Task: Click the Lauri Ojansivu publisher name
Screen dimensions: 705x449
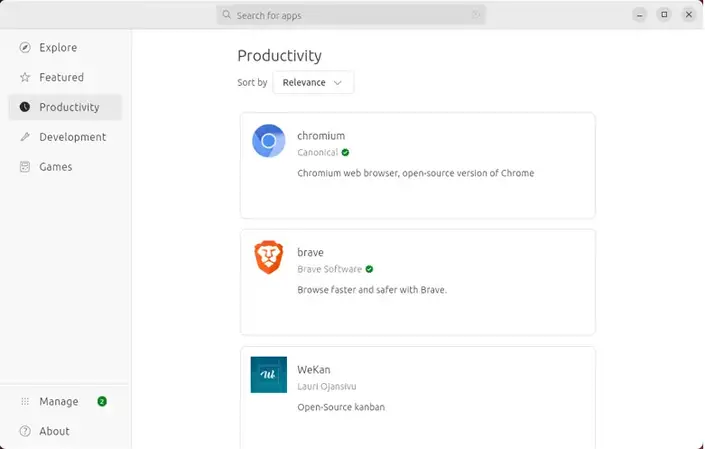Action: pos(327,387)
